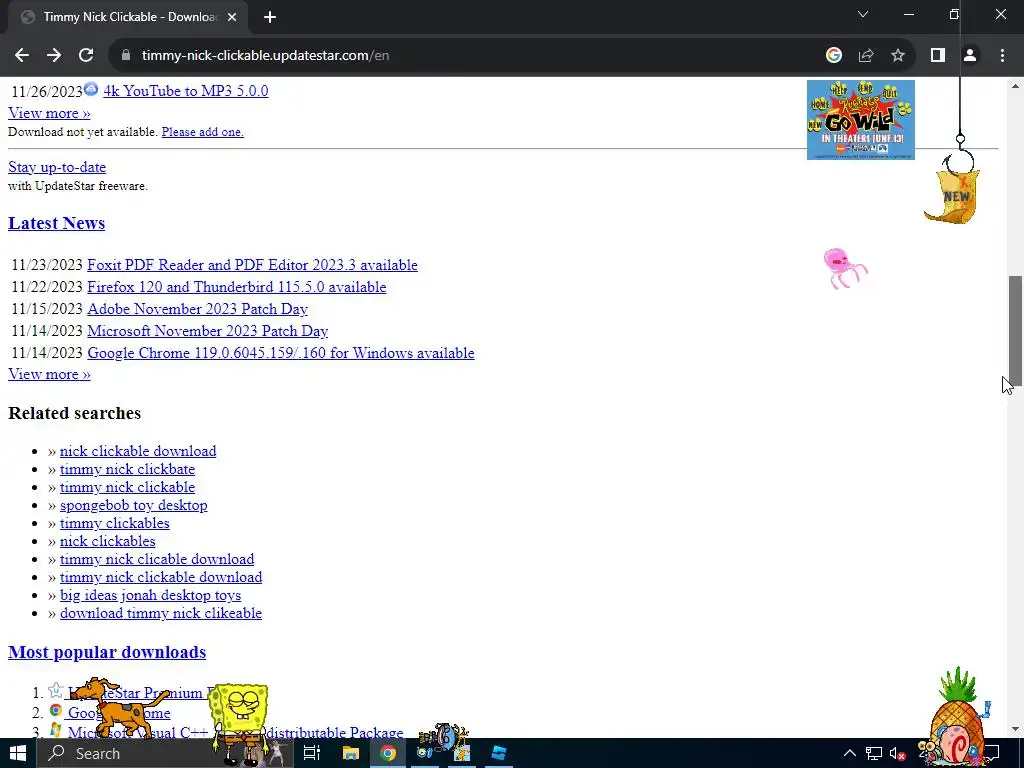
Task: Switch to Chrome in the taskbar
Action: [388, 753]
